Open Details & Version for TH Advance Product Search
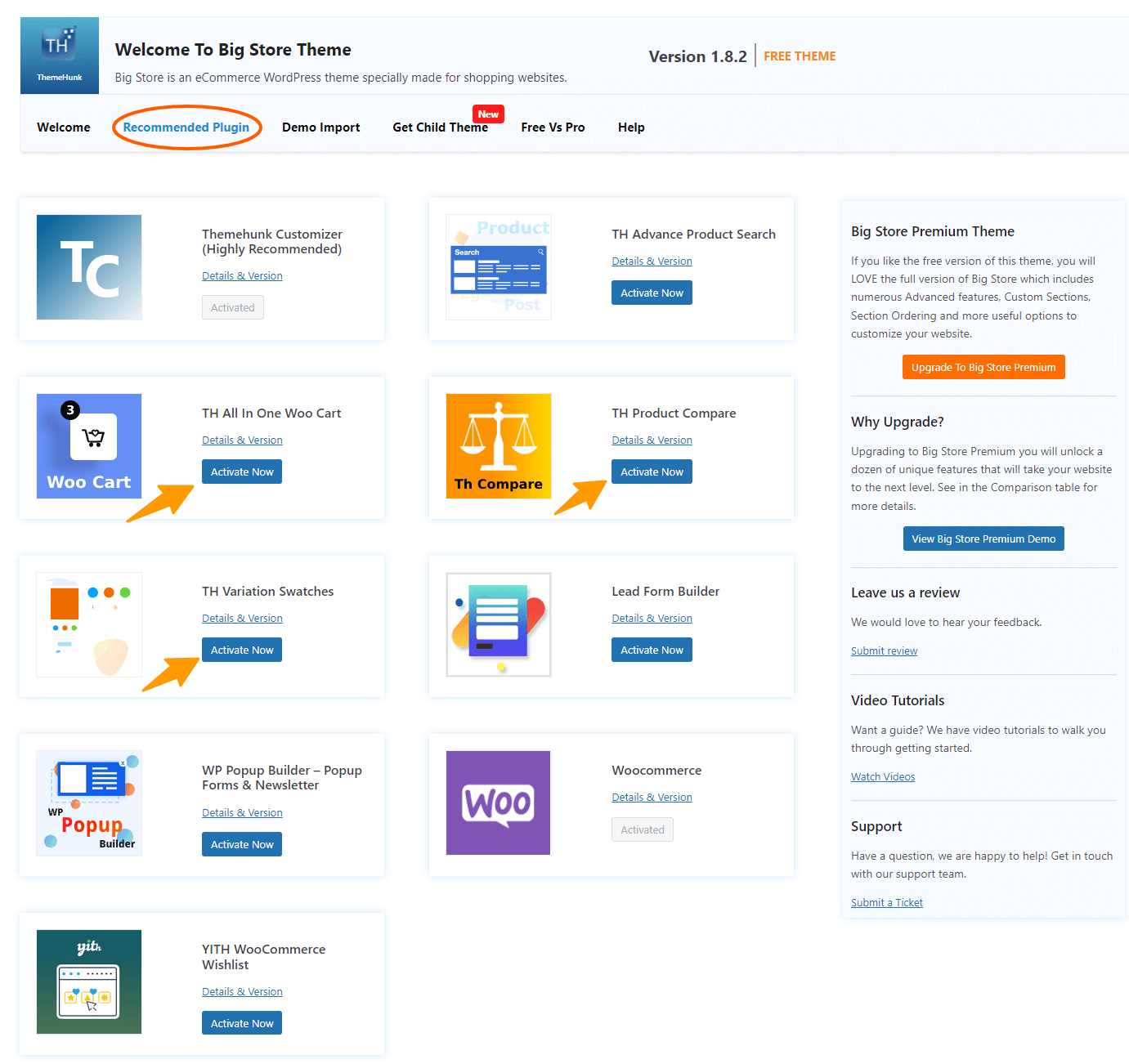Screen dimensions: 1129x1064 click(652, 262)
